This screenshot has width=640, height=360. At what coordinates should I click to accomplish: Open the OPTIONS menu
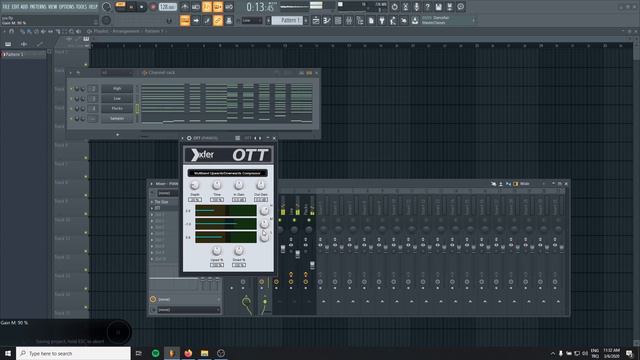pos(67,7)
